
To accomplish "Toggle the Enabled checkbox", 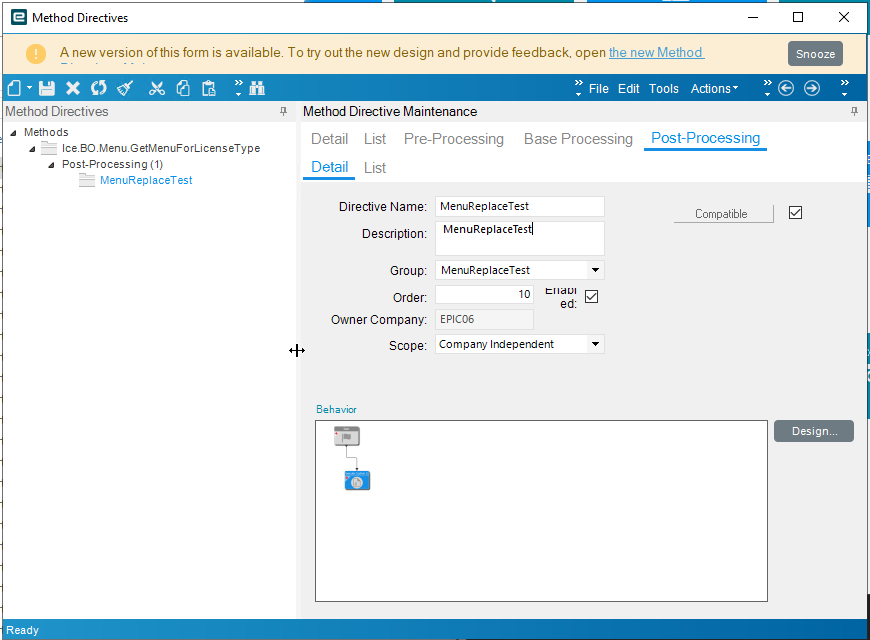I will pyautogui.click(x=591, y=296).
